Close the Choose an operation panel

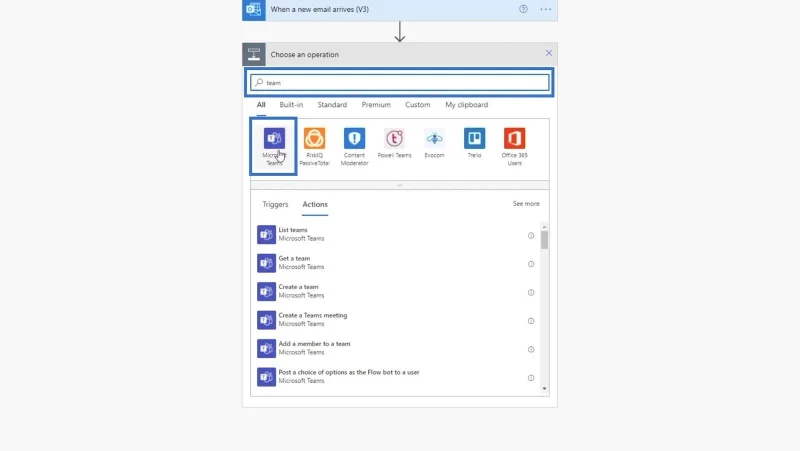tap(548, 53)
